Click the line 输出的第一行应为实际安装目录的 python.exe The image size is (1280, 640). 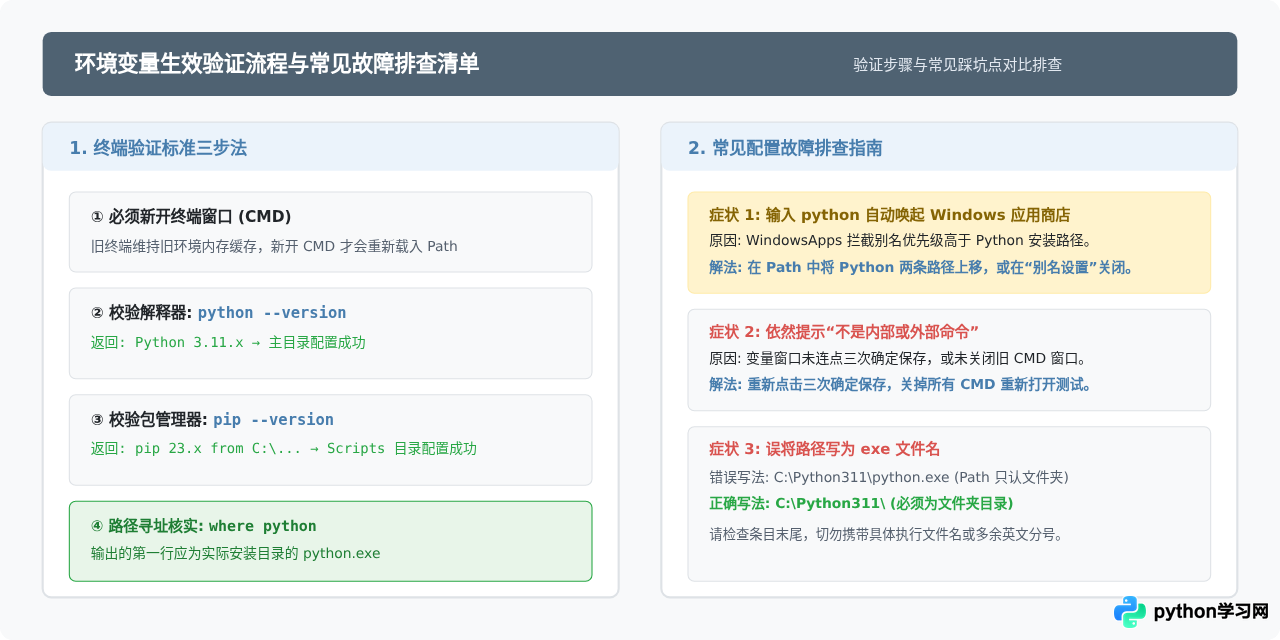(x=236, y=552)
